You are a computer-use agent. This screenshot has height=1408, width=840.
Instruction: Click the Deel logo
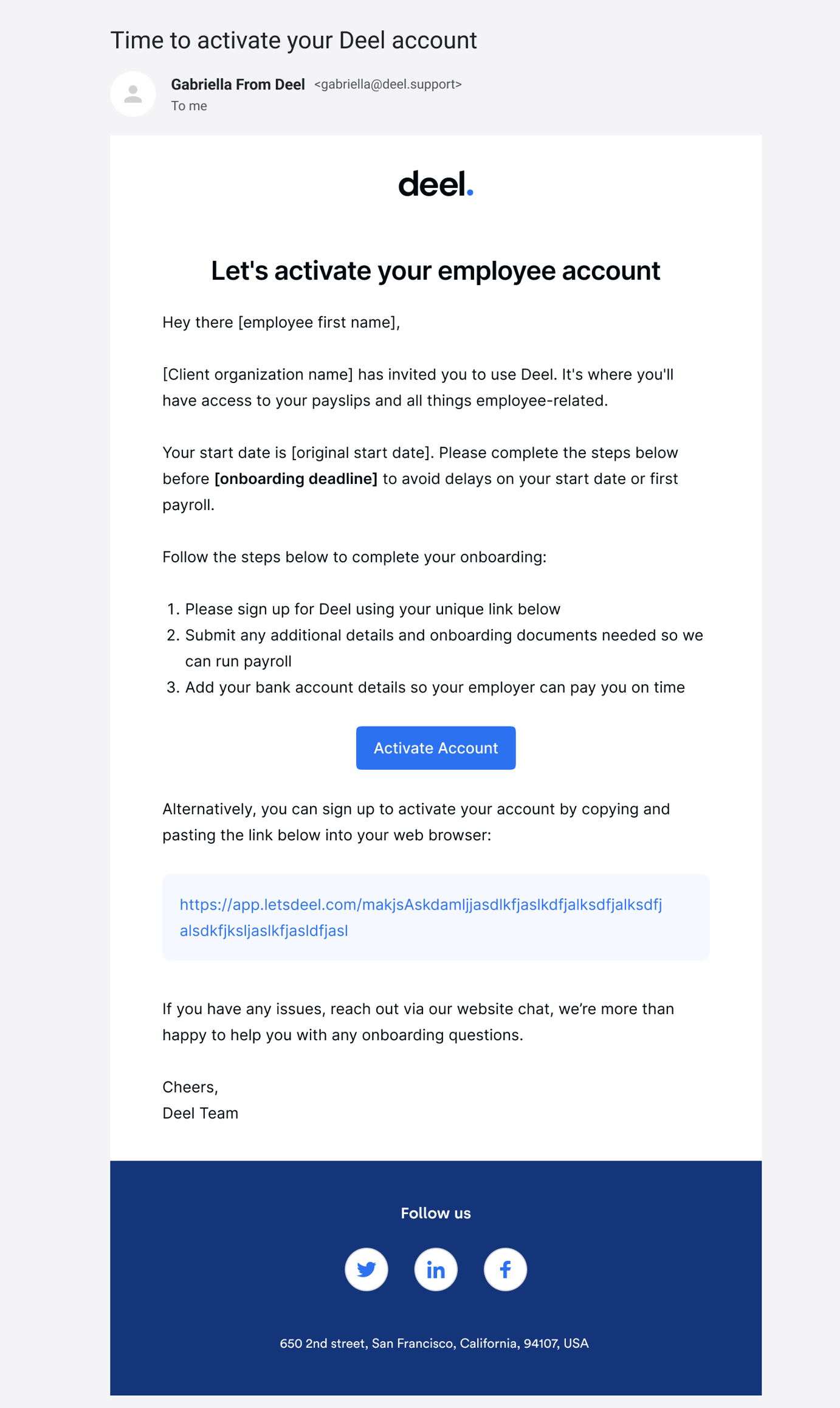tap(435, 184)
